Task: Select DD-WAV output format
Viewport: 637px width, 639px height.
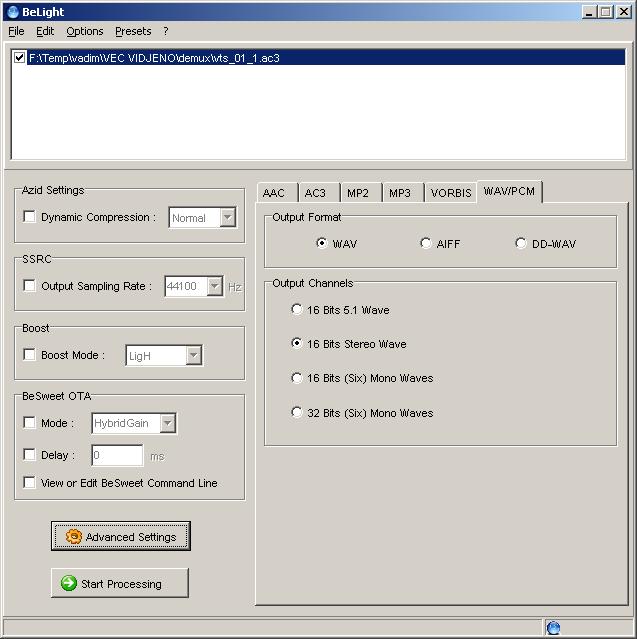Action: 520,243
